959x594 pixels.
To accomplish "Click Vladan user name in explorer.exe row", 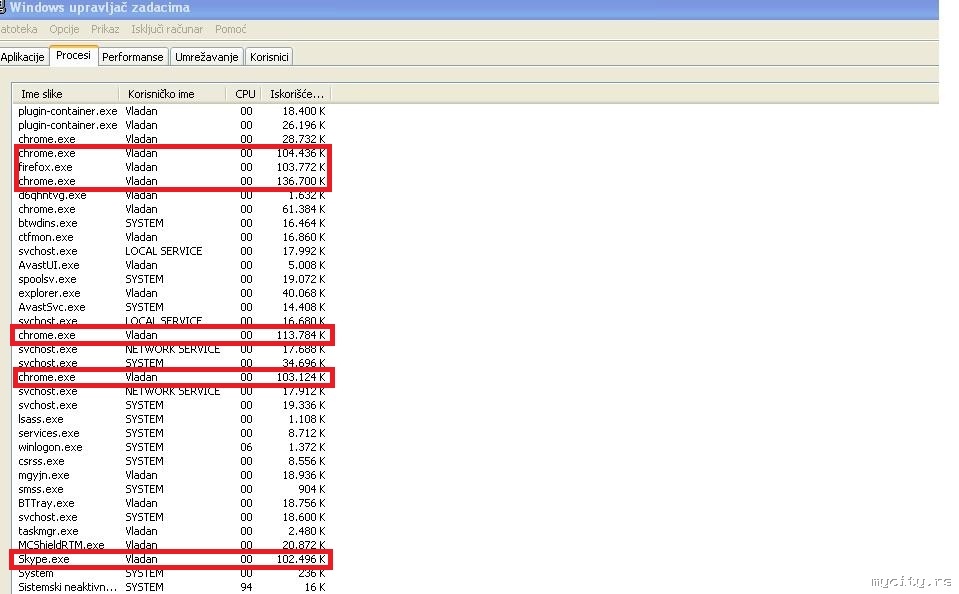I will [x=141, y=294].
